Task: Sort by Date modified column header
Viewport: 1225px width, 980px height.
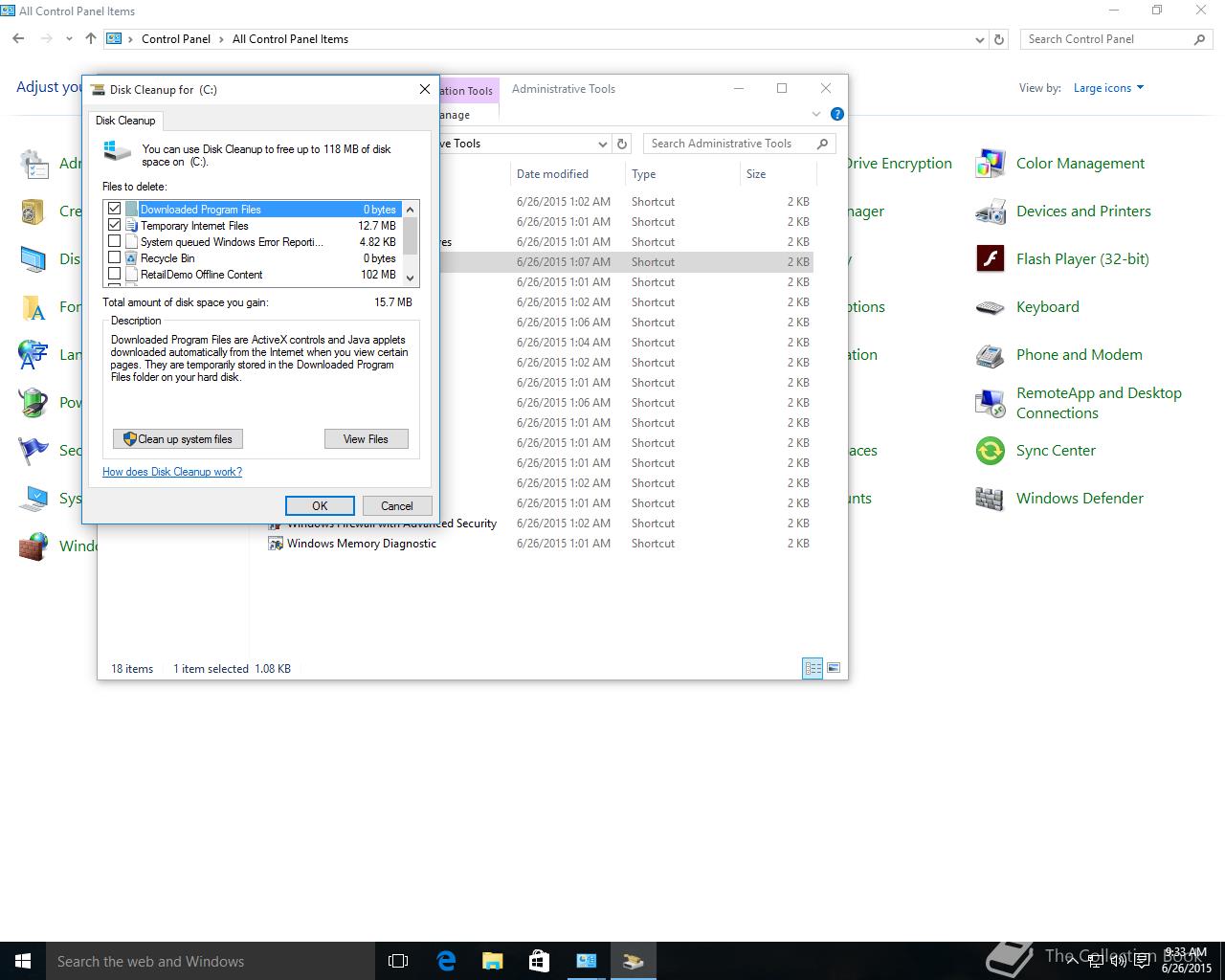Action: [x=568, y=174]
